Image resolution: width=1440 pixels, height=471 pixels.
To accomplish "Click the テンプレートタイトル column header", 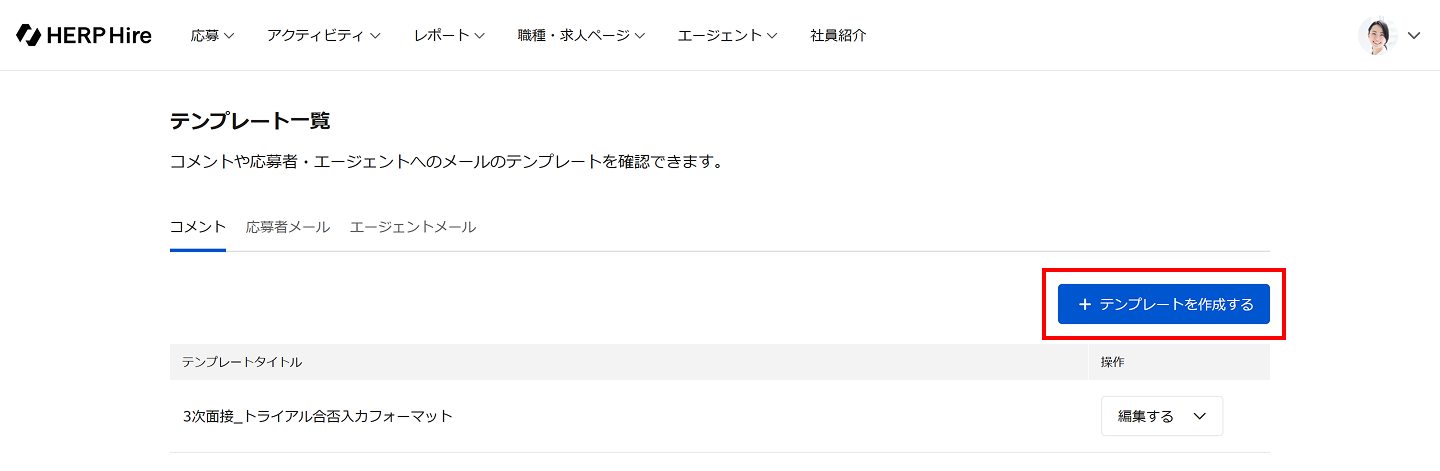I will click(242, 362).
